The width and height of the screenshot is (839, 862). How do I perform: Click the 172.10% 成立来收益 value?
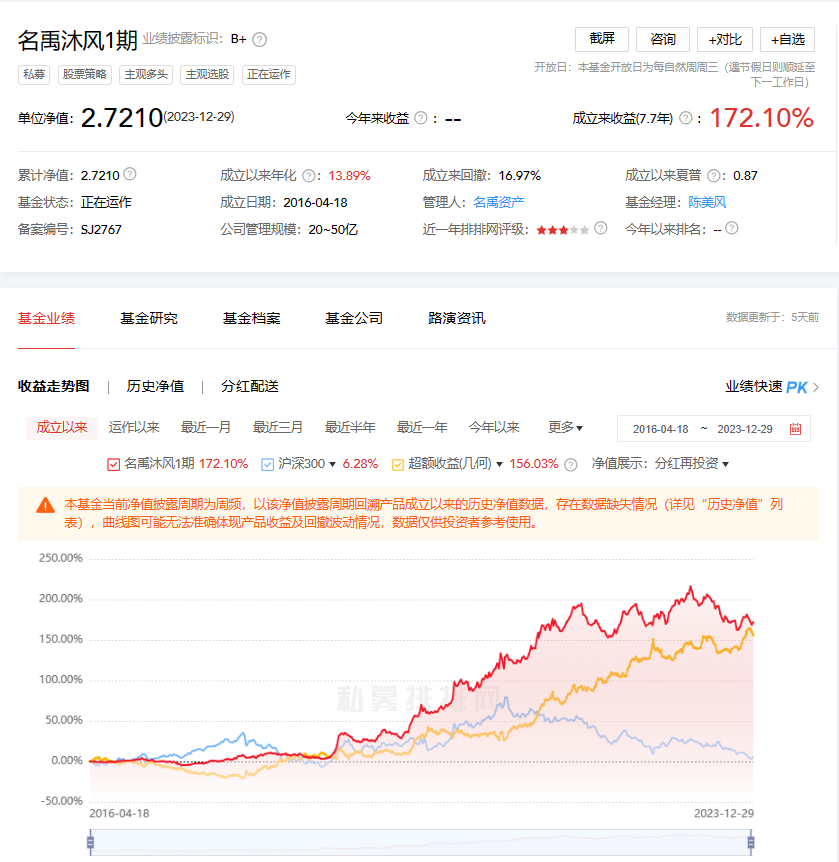point(761,118)
